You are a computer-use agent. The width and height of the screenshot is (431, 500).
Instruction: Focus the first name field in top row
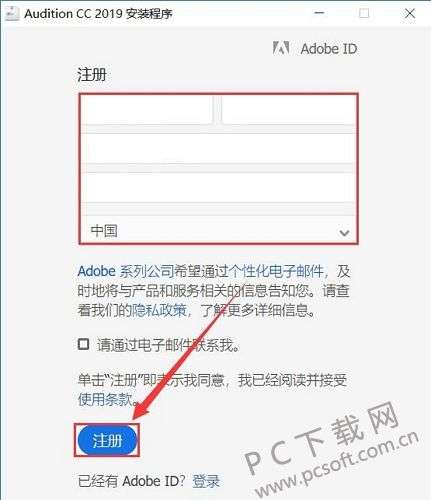[147, 110]
